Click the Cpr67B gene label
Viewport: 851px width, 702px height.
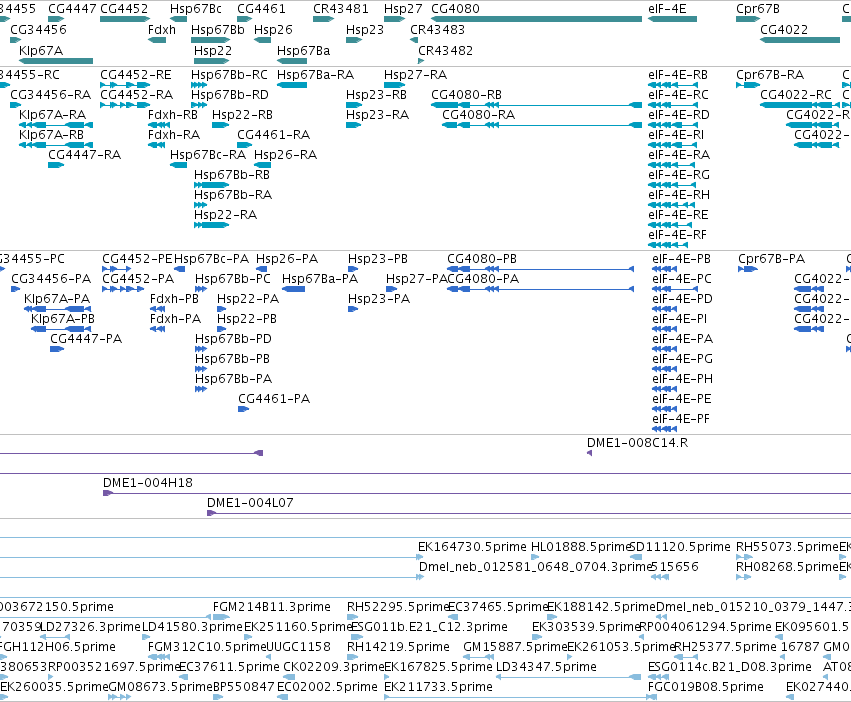pos(758,9)
